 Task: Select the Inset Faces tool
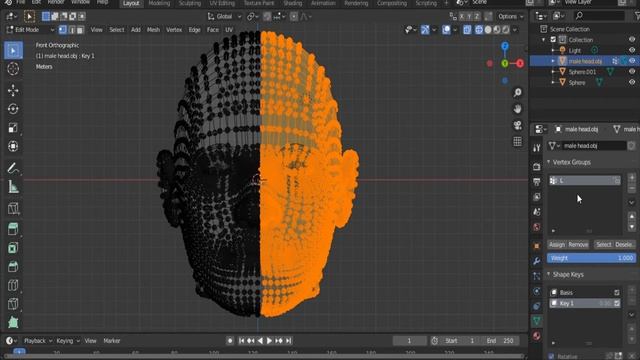13,248
